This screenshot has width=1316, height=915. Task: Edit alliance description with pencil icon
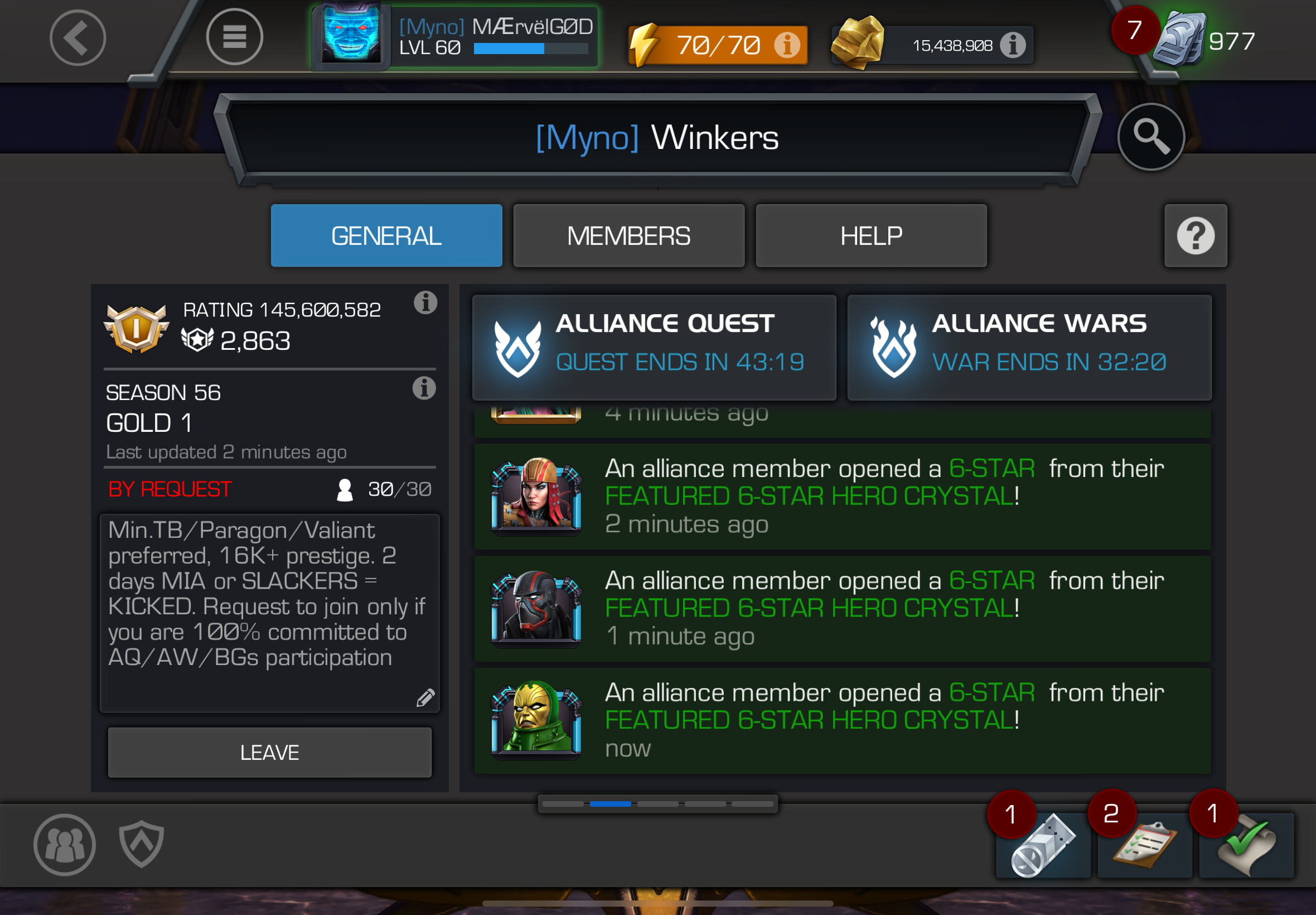pos(425,698)
